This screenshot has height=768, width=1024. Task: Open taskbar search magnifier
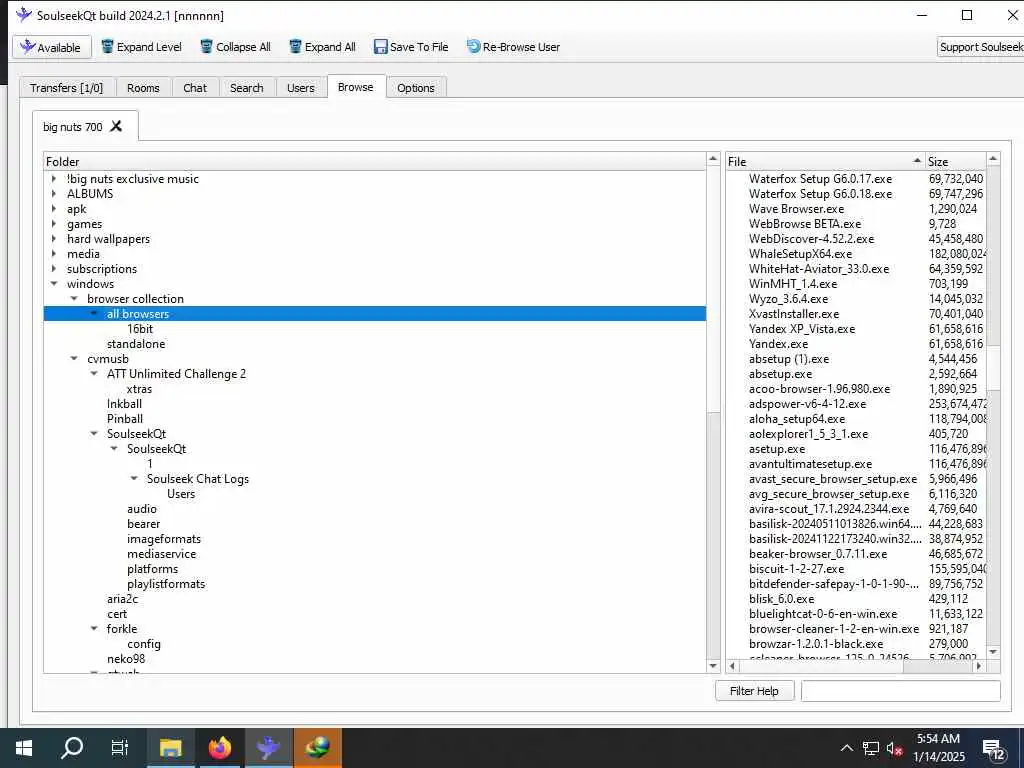[72, 748]
